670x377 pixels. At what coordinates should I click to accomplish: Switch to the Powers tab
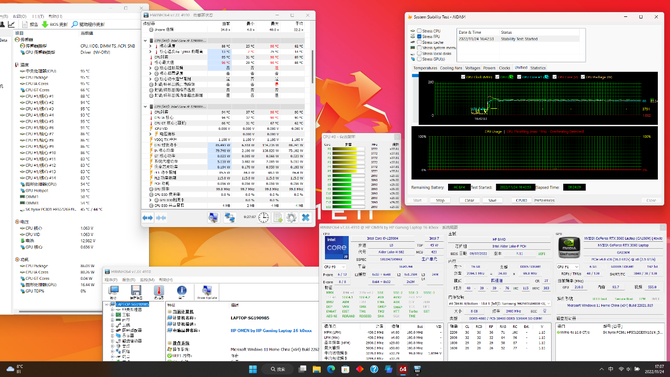489,68
